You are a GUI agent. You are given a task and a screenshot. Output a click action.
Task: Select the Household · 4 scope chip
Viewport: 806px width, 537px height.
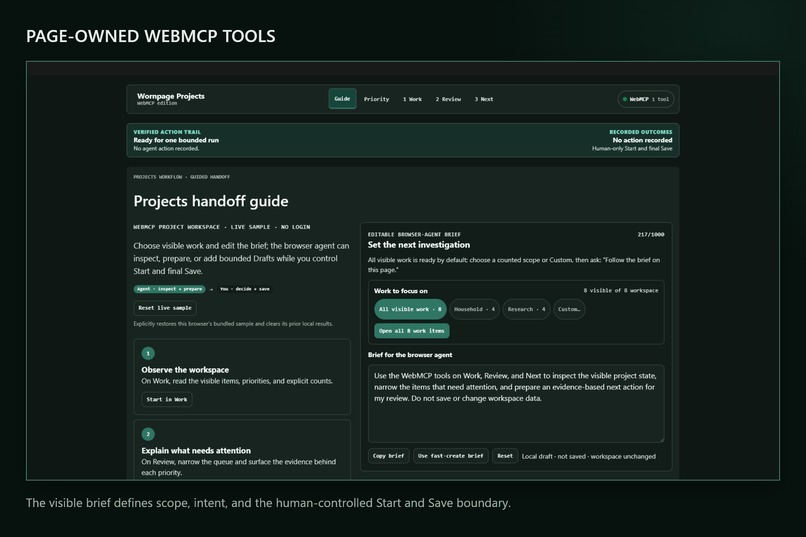click(x=474, y=309)
